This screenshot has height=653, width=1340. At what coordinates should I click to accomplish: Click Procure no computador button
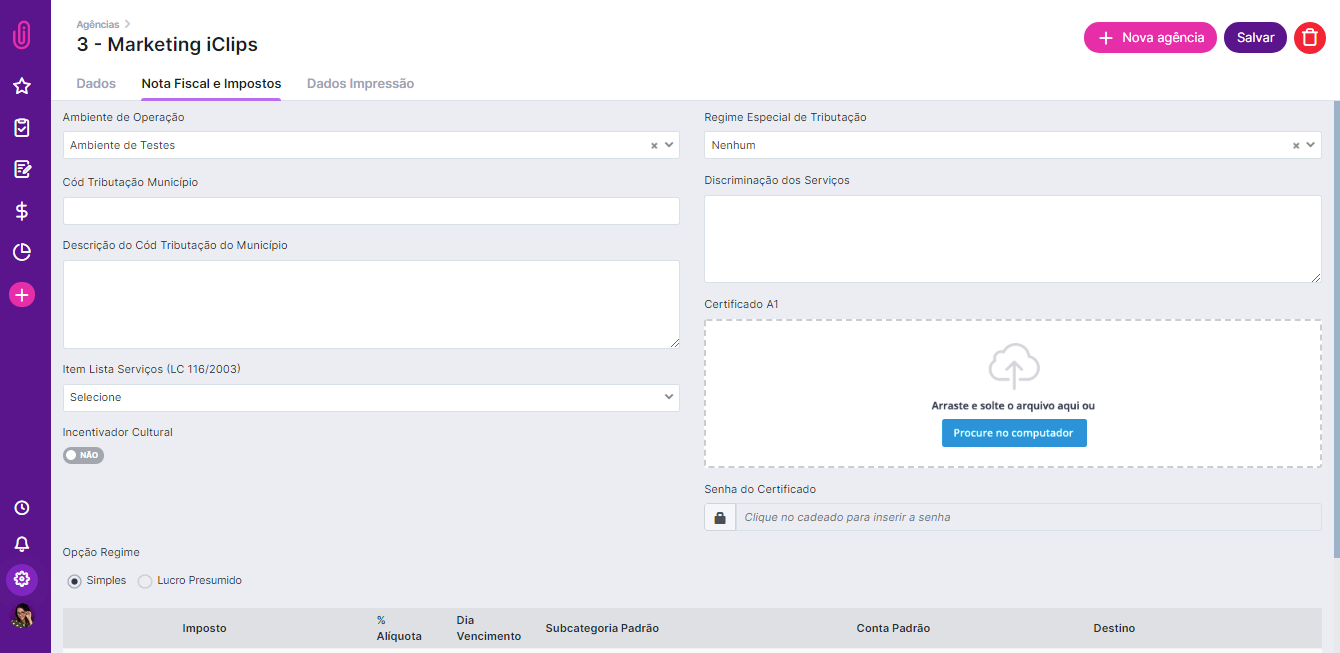pyautogui.click(x=1014, y=433)
